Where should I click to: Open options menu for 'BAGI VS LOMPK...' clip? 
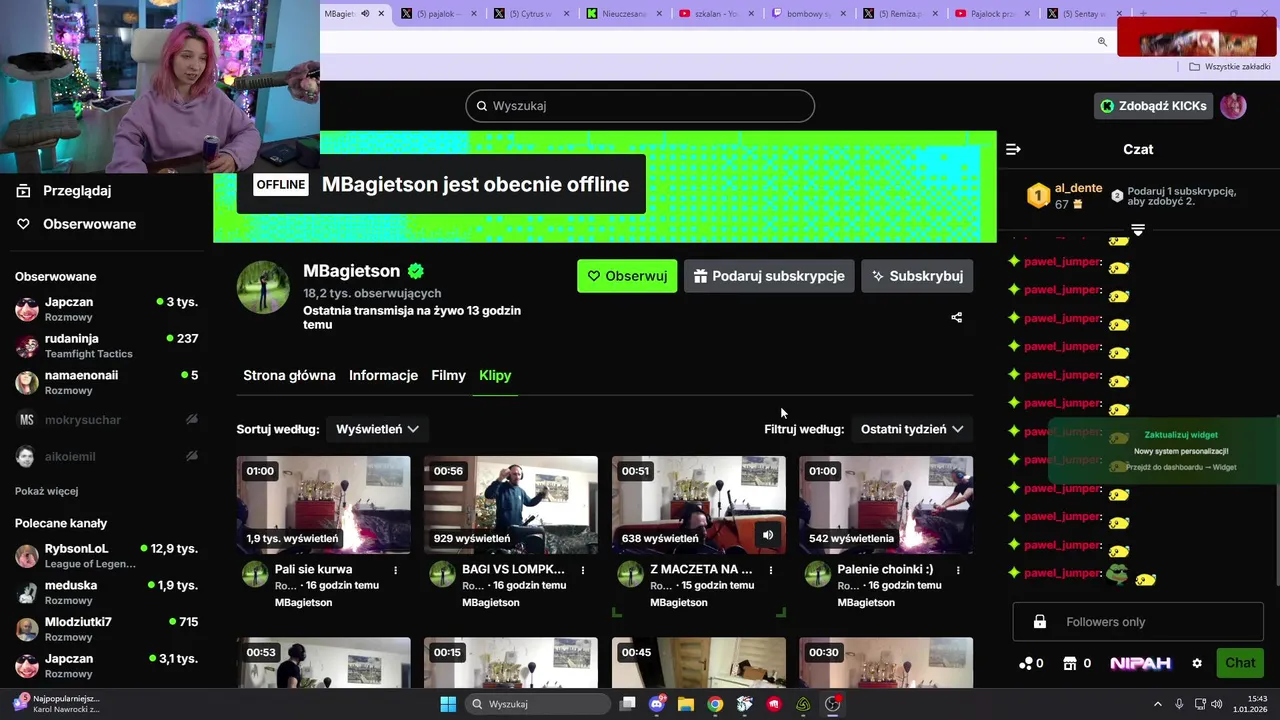pyautogui.click(x=583, y=570)
